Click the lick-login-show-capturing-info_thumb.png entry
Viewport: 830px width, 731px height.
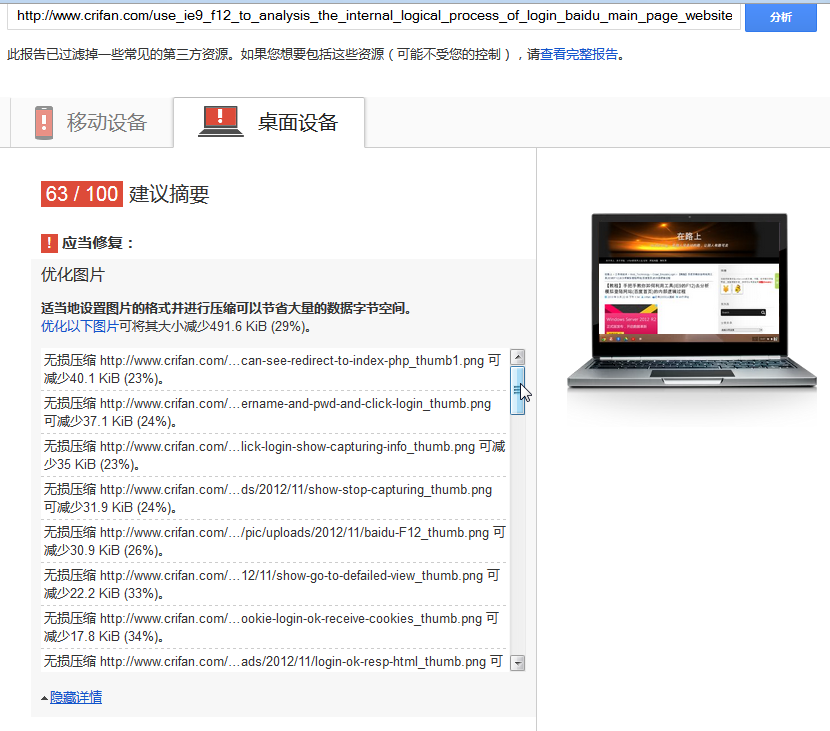[x=273, y=455]
